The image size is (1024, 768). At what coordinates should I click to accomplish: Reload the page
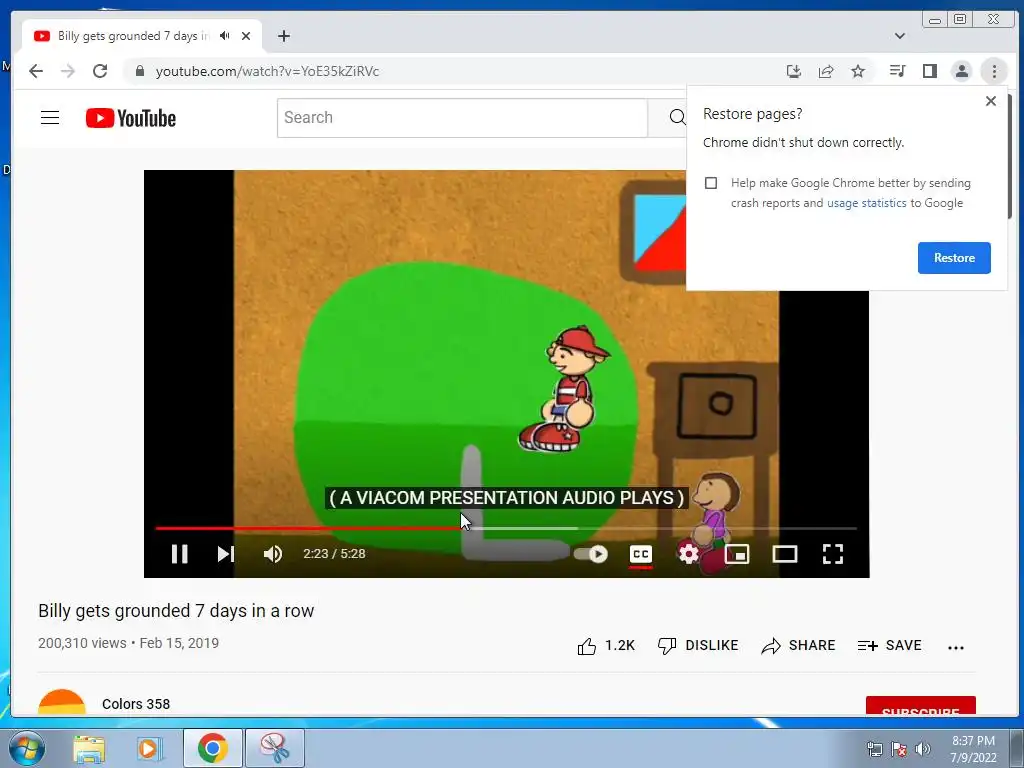click(100, 71)
